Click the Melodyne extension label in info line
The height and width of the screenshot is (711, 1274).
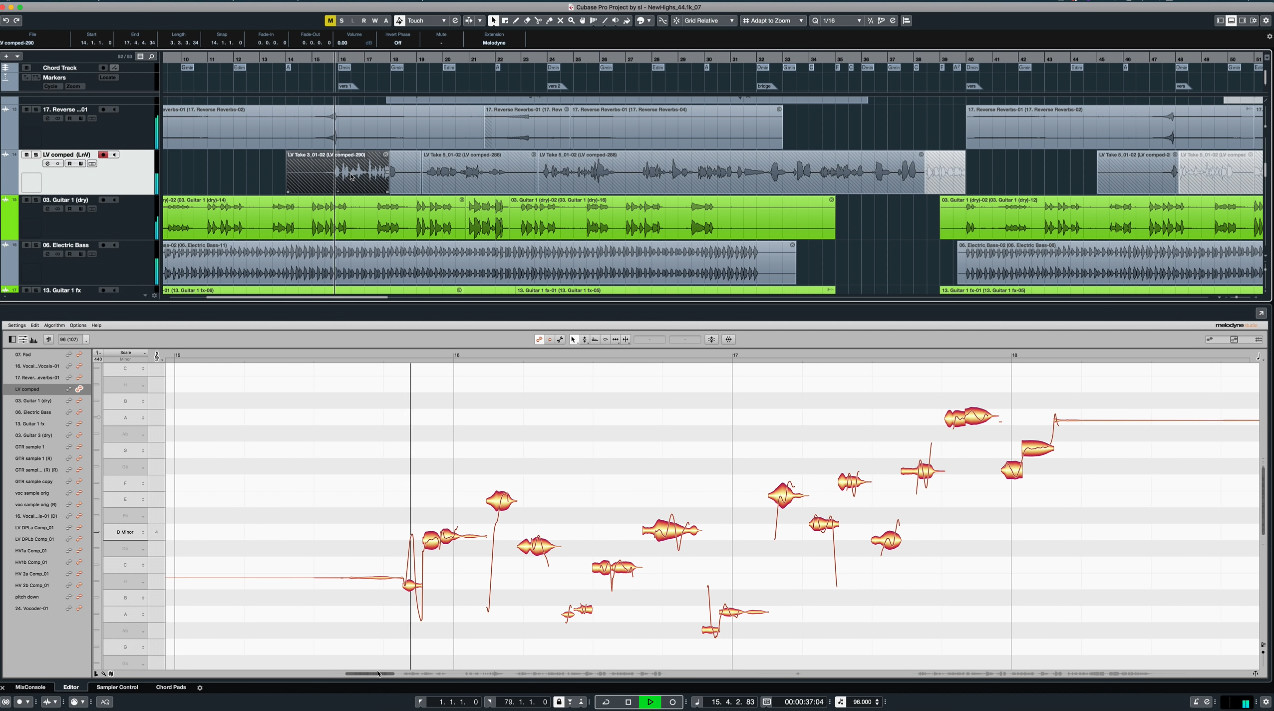tap(493, 43)
